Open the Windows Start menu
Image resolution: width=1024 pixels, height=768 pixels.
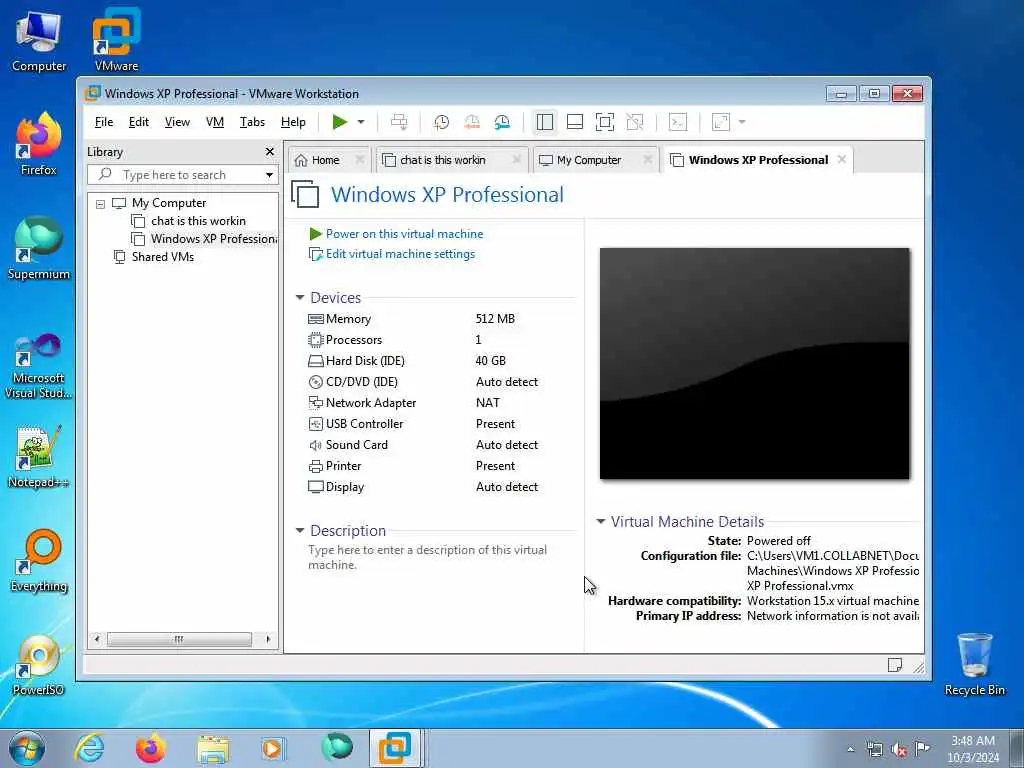pyautogui.click(x=27, y=748)
